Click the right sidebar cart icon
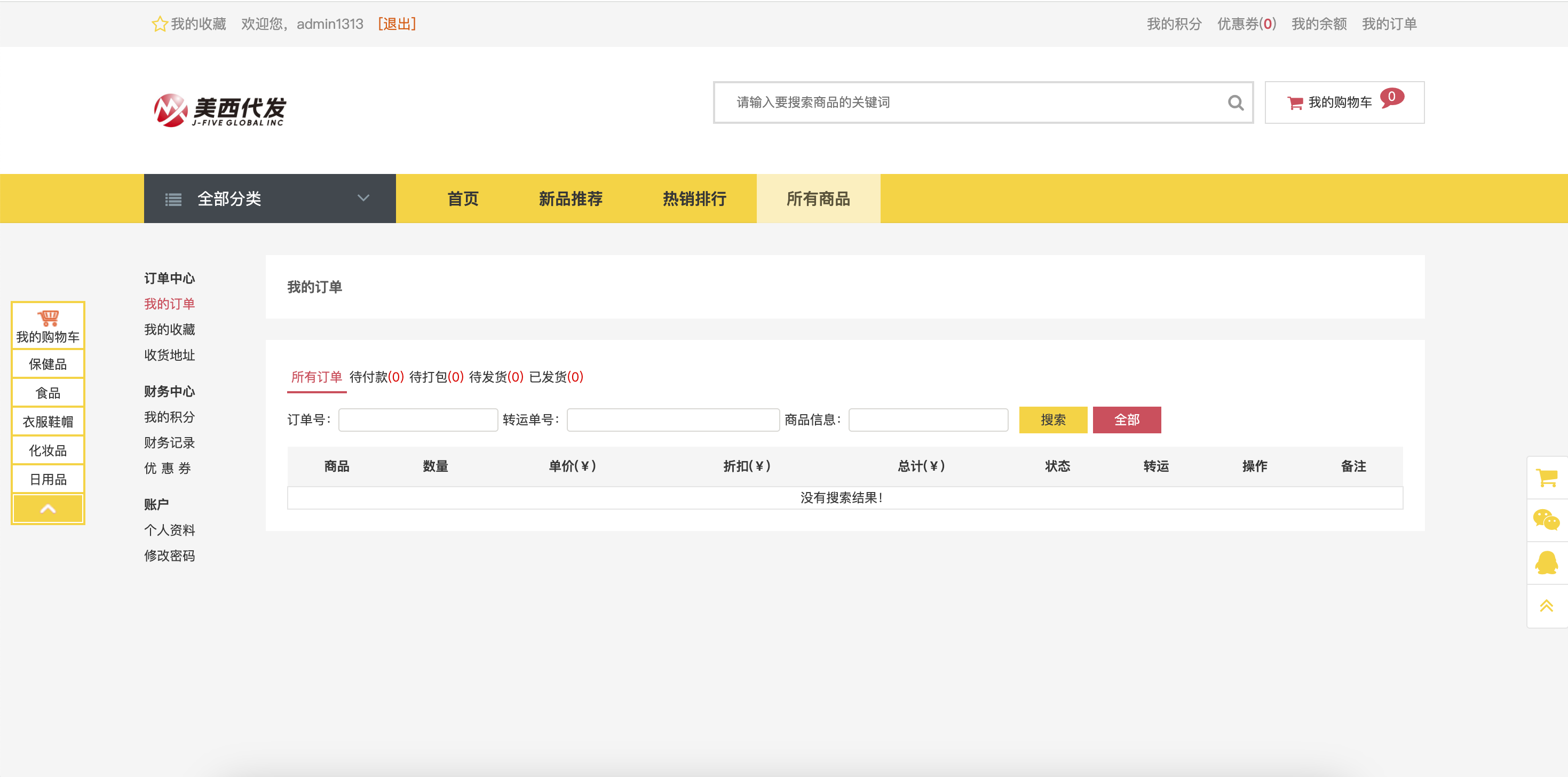The height and width of the screenshot is (777, 1568). (x=1547, y=478)
